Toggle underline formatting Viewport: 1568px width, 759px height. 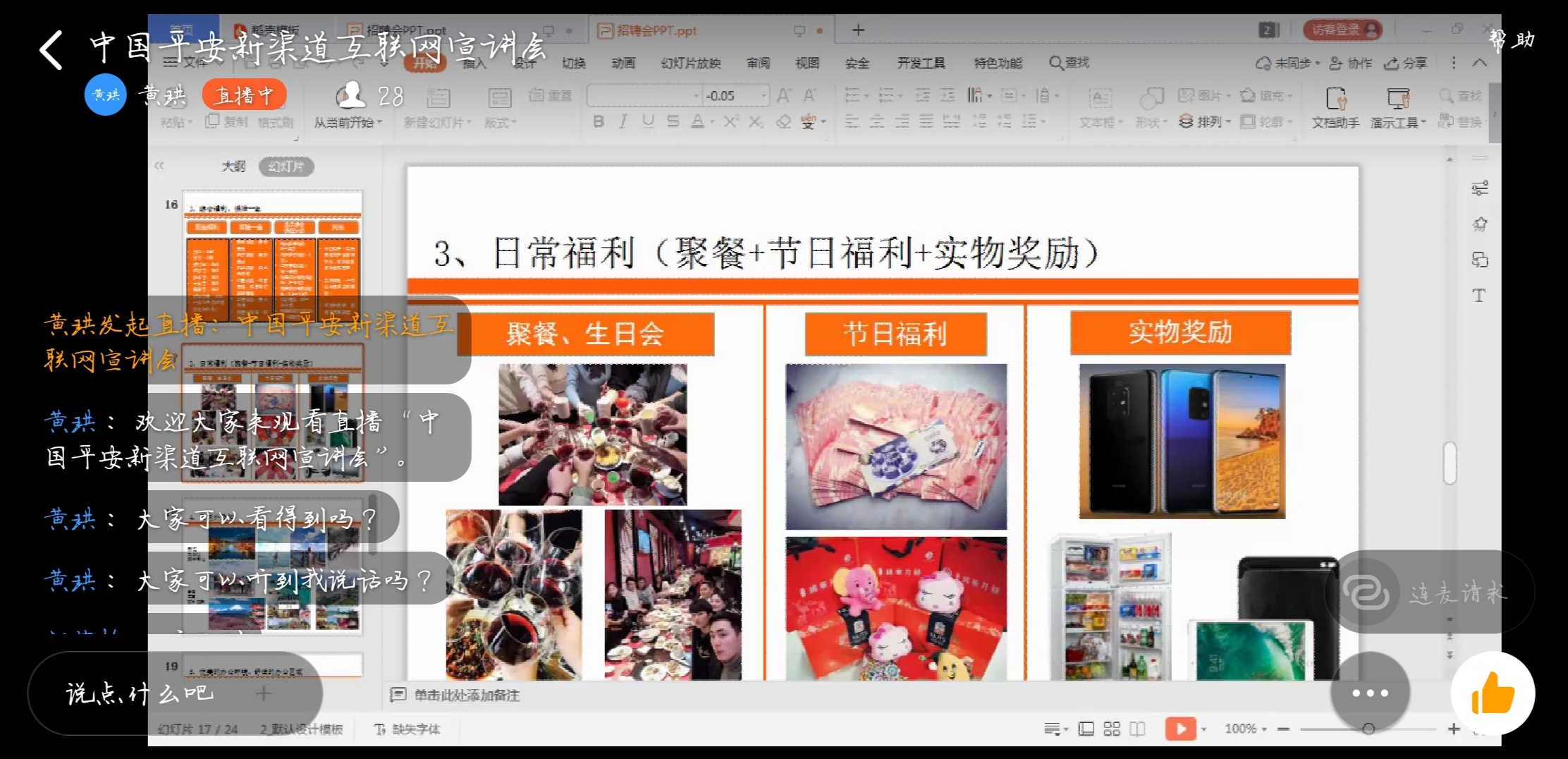648,122
